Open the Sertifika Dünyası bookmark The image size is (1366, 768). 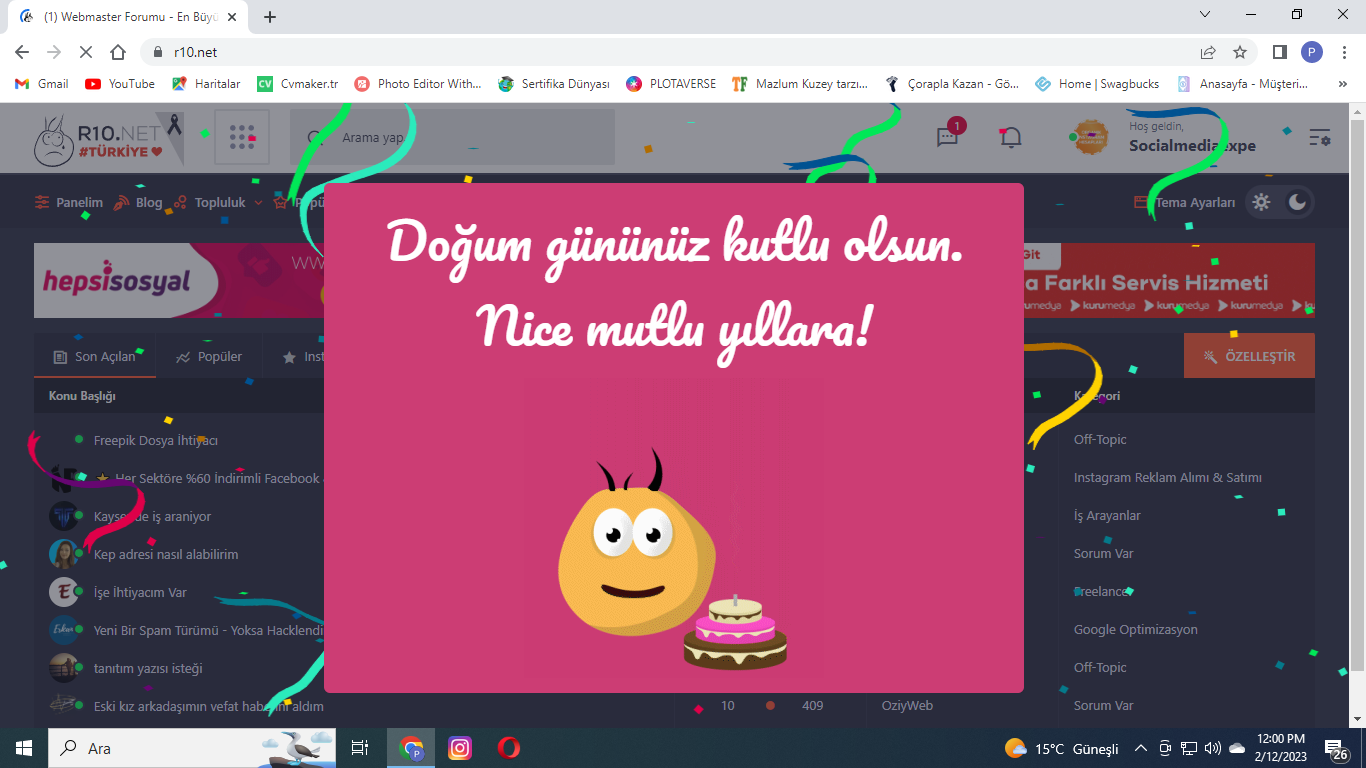pos(554,84)
